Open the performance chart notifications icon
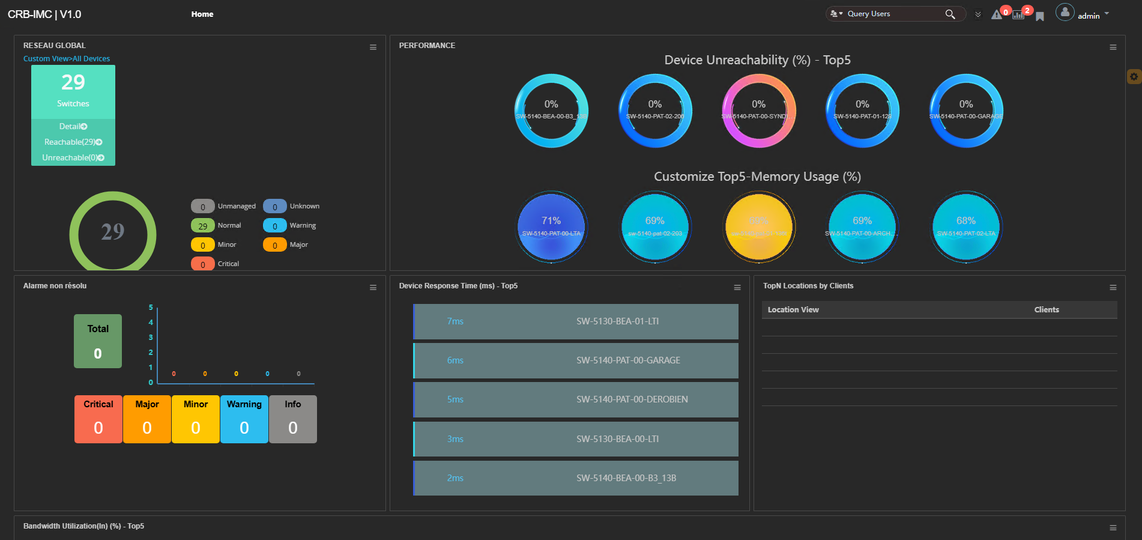This screenshot has width=1142, height=540. (1018, 15)
